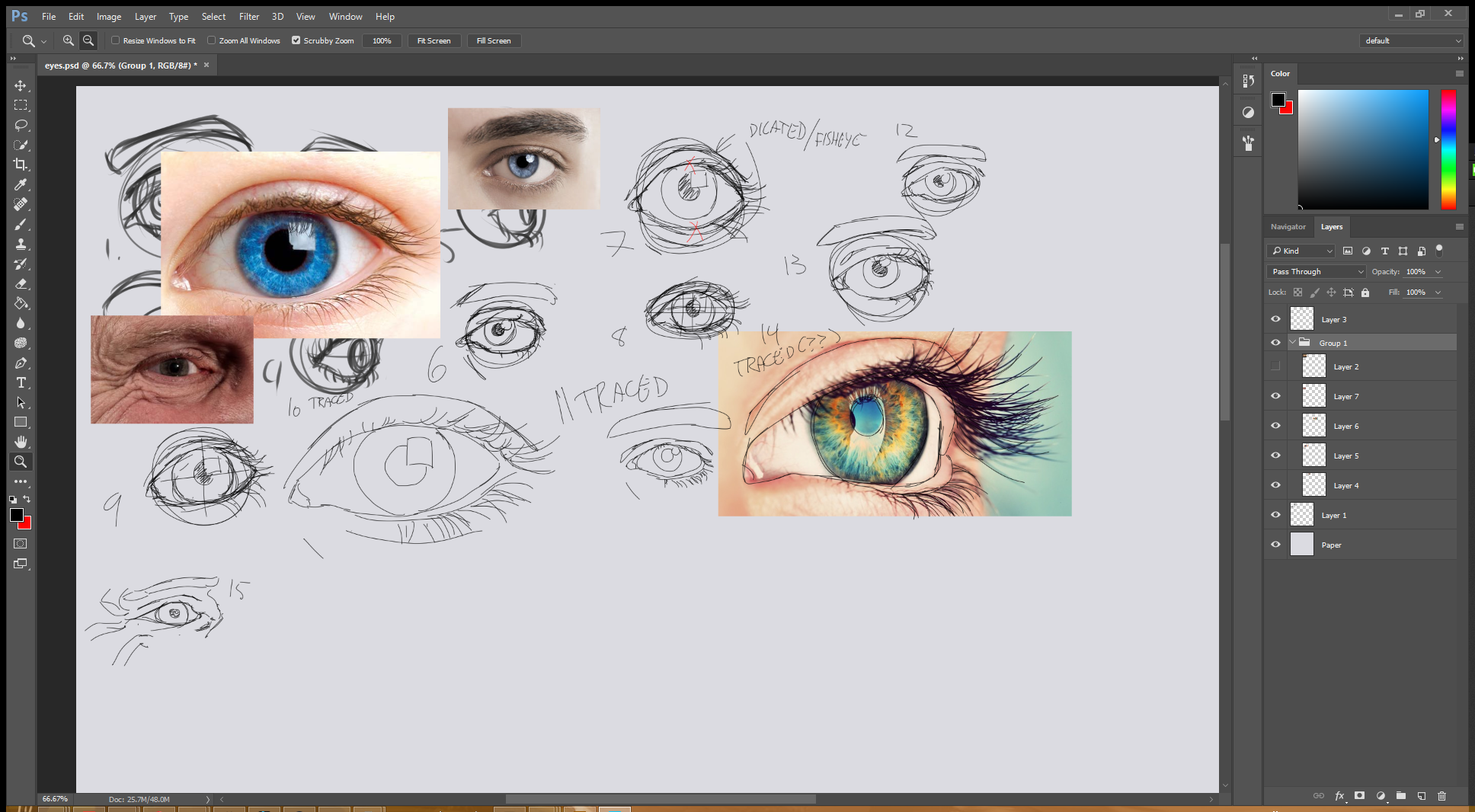1475x812 pixels.
Task: Click the Fill Screen button
Action: point(494,40)
